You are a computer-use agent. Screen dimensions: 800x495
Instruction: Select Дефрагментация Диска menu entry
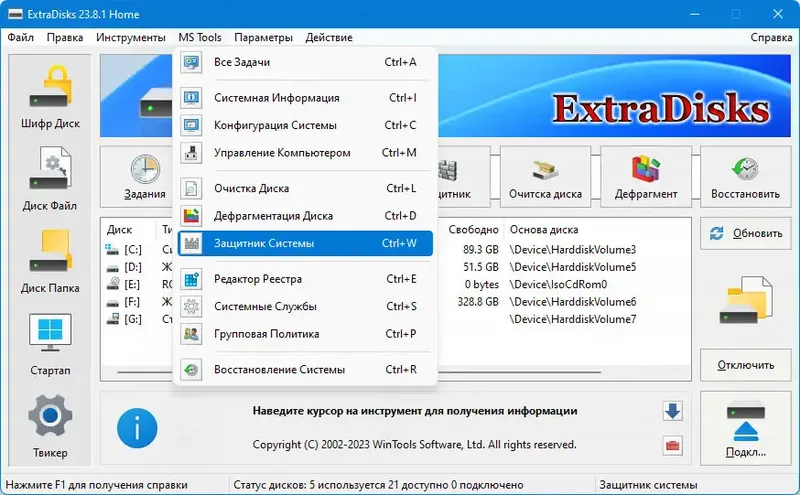click(305, 216)
